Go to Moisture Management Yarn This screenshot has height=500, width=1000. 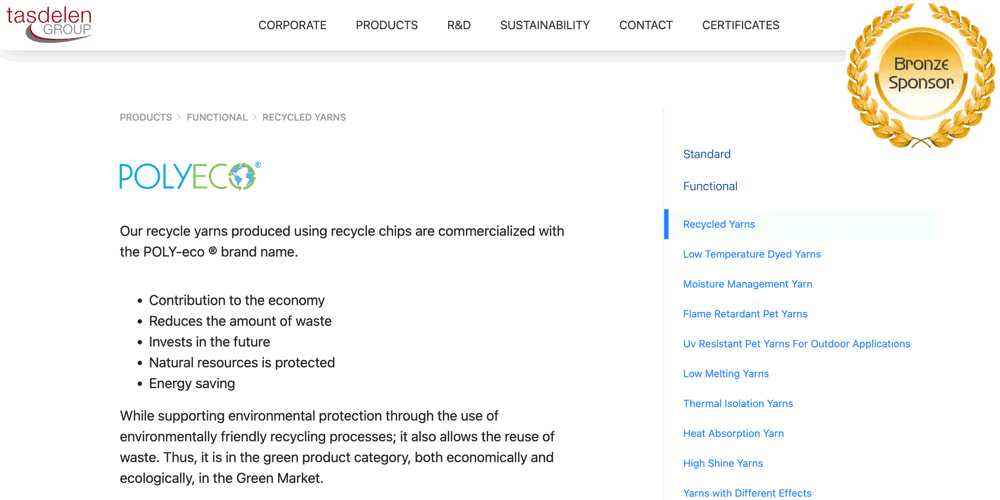click(747, 284)
